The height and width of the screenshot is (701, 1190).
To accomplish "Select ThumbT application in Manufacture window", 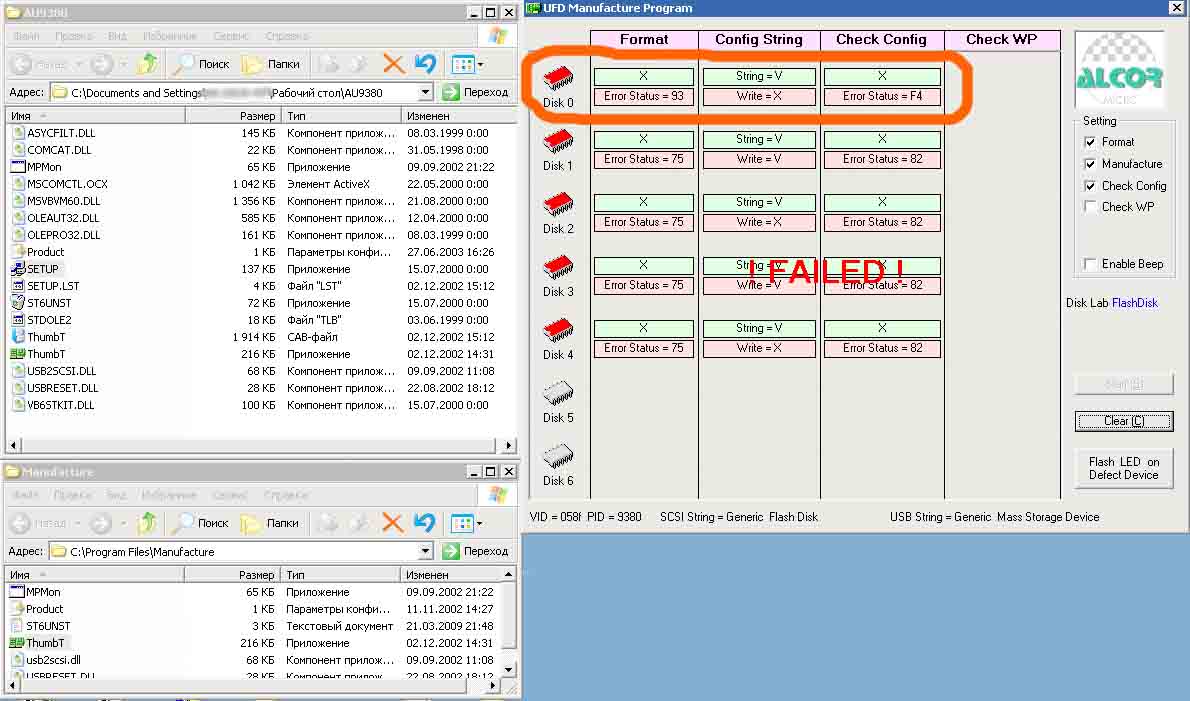I will point(37,643).
